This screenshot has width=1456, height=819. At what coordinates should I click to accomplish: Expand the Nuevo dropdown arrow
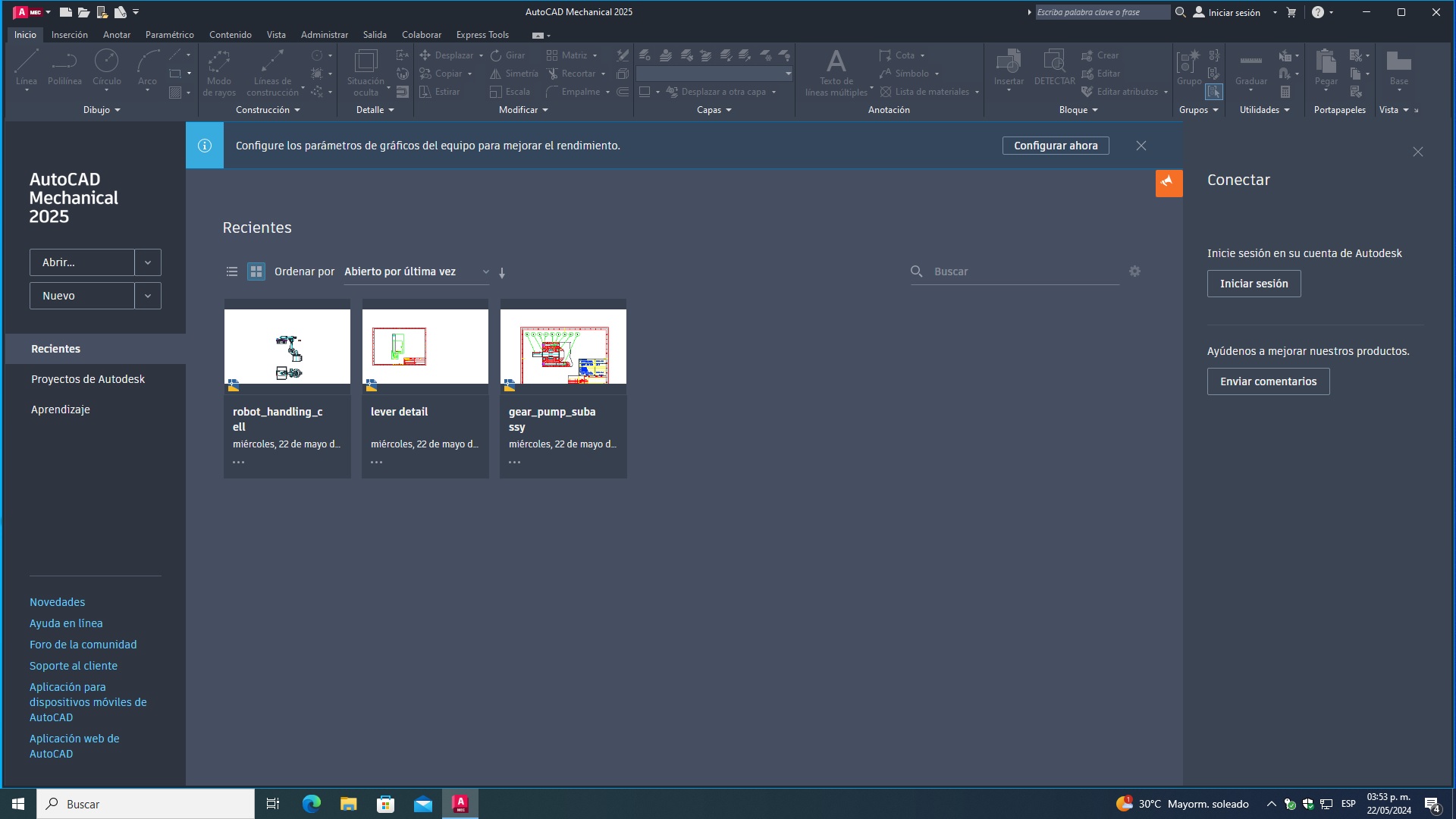[148, 296]
